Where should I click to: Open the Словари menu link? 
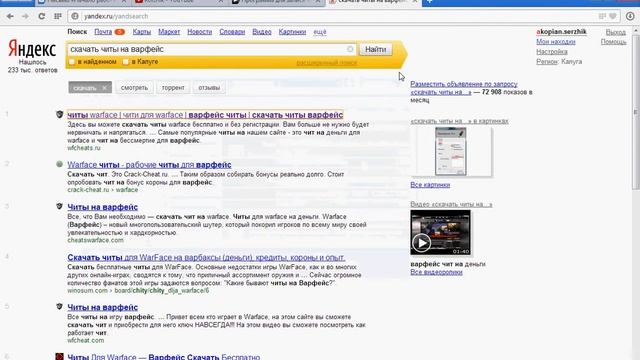click(x=232, y=32)
